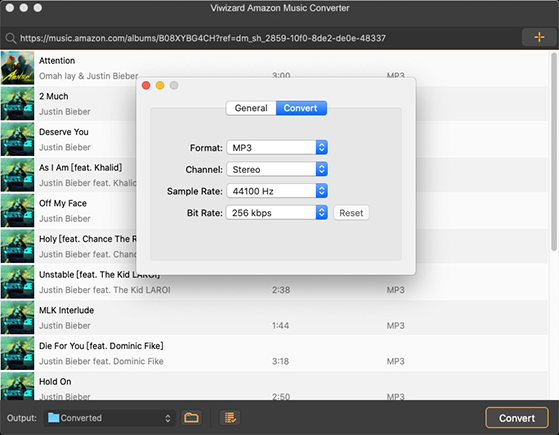Open the converted history list icon
The height and width of the screenshot is (435, 559).
point(230,418)
